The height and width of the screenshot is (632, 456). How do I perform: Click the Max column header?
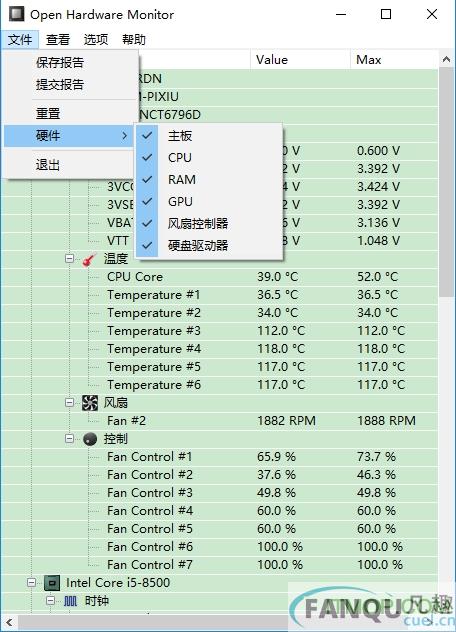click(394, 60)
